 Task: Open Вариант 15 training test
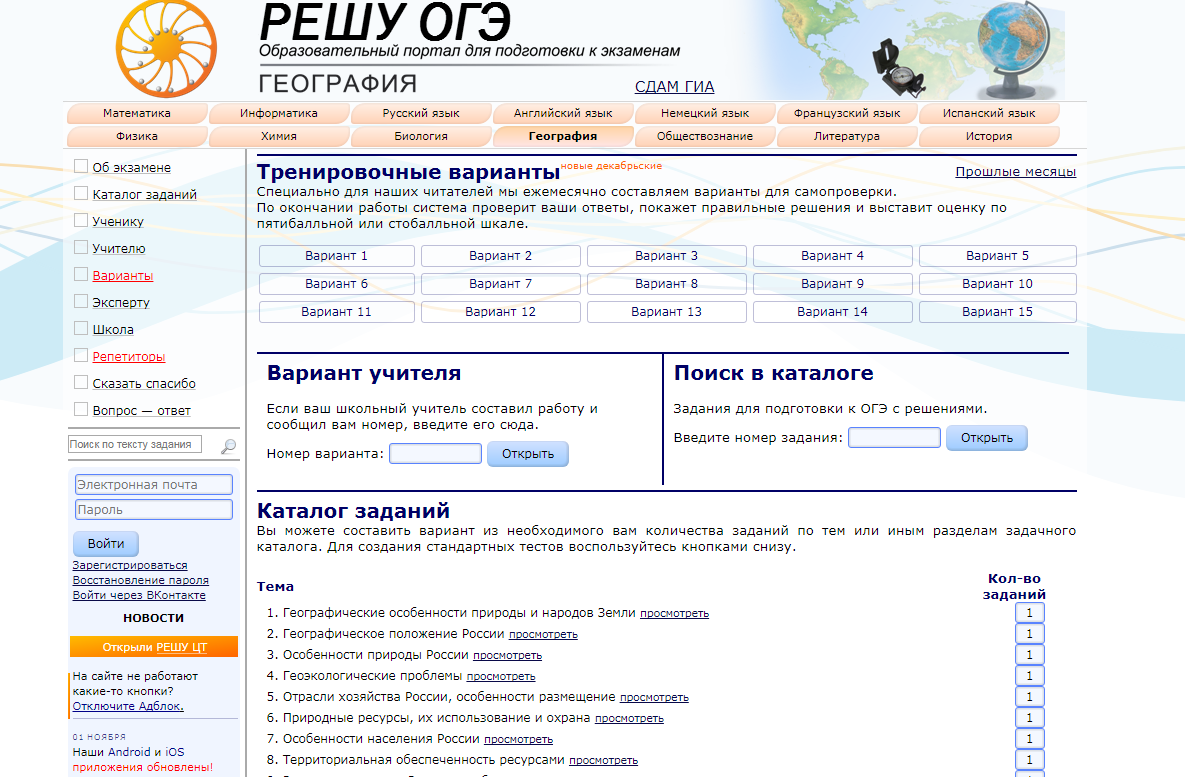click(x=997, y=311)
